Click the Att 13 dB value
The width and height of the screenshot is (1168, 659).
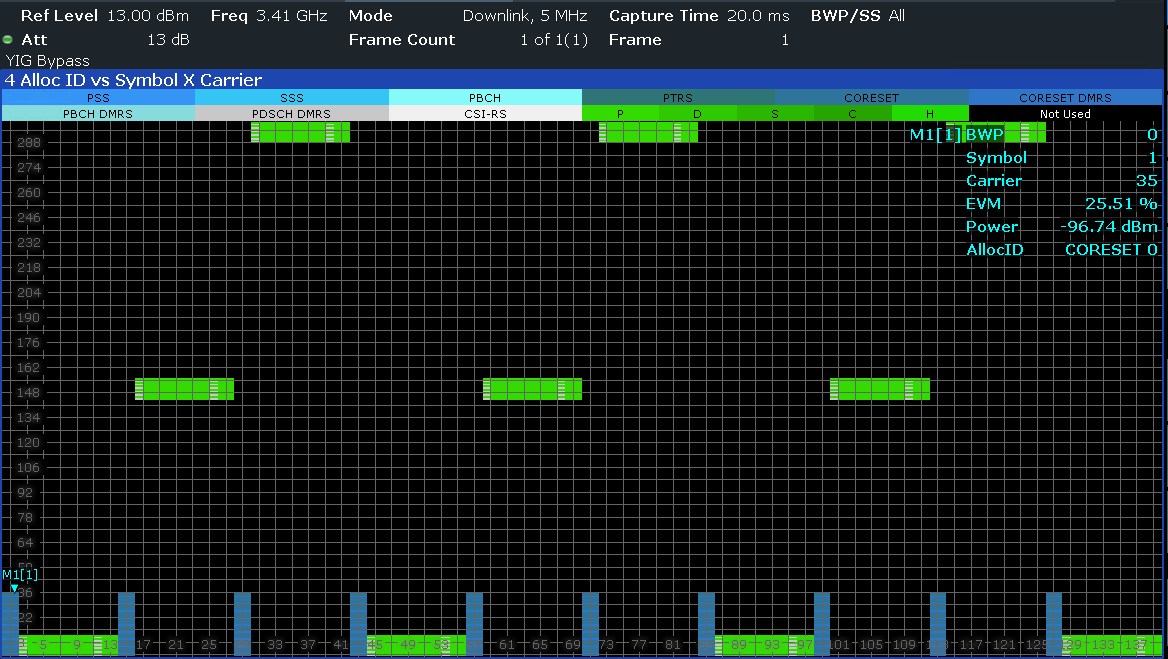[168, 39]
